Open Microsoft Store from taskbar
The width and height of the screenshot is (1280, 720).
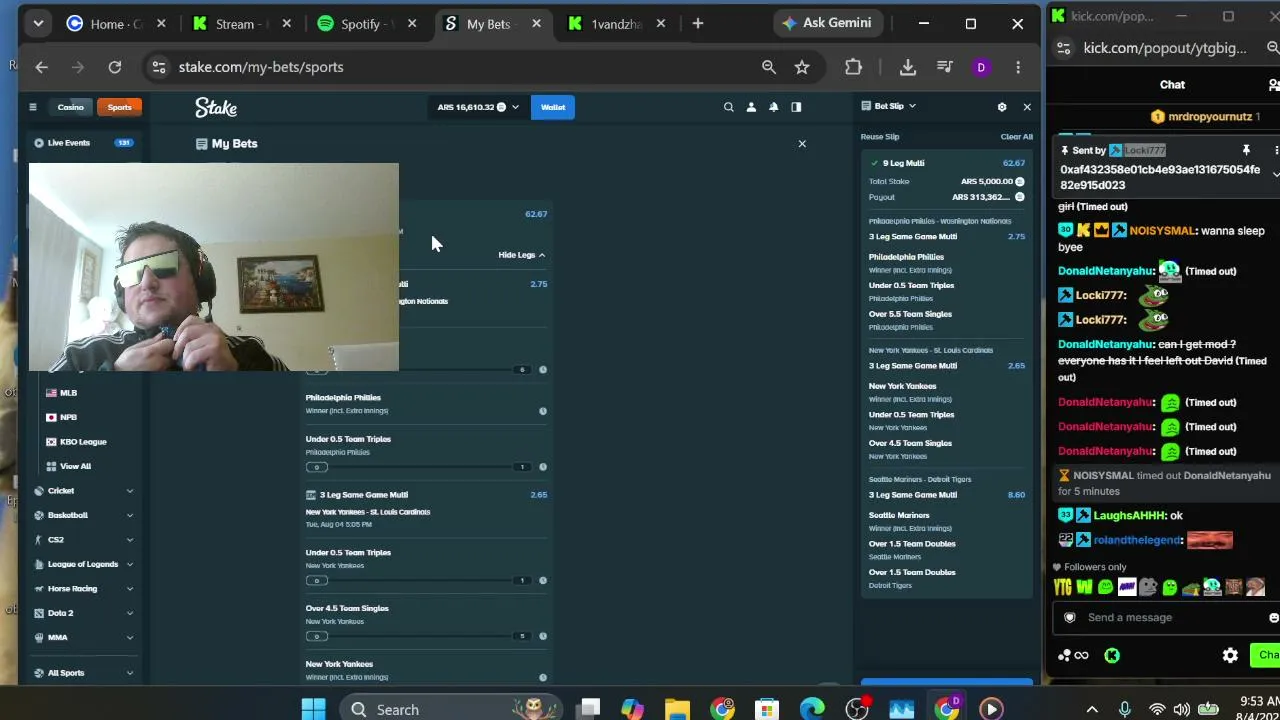(x=767, y=709)
